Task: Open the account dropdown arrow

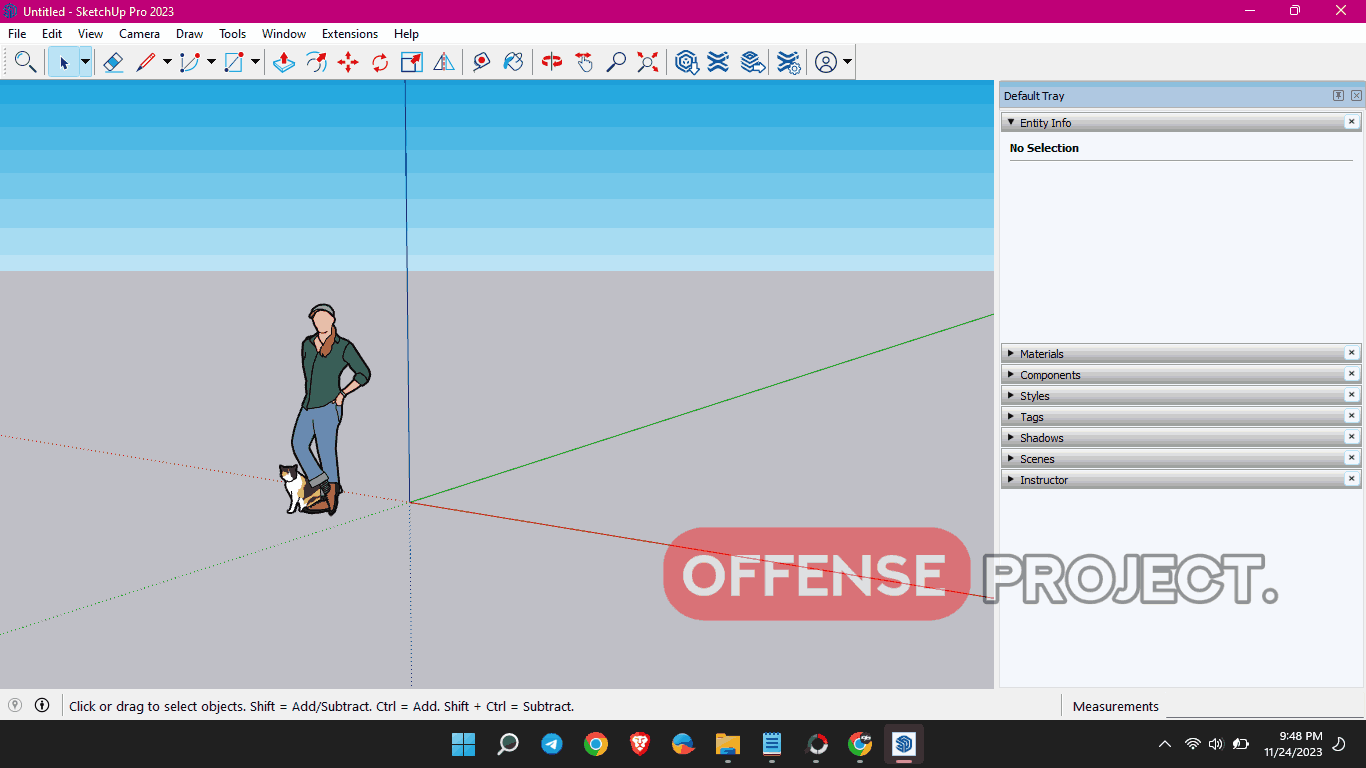Action: click(x=848, y=62)
